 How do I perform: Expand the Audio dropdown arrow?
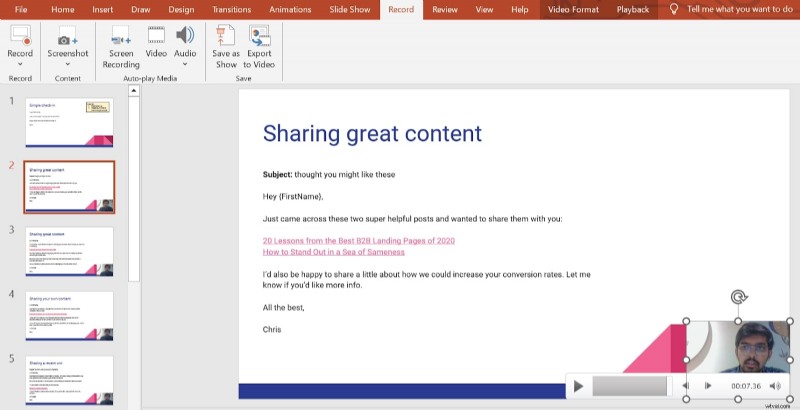pyautogui.click(x=185, y=64)
